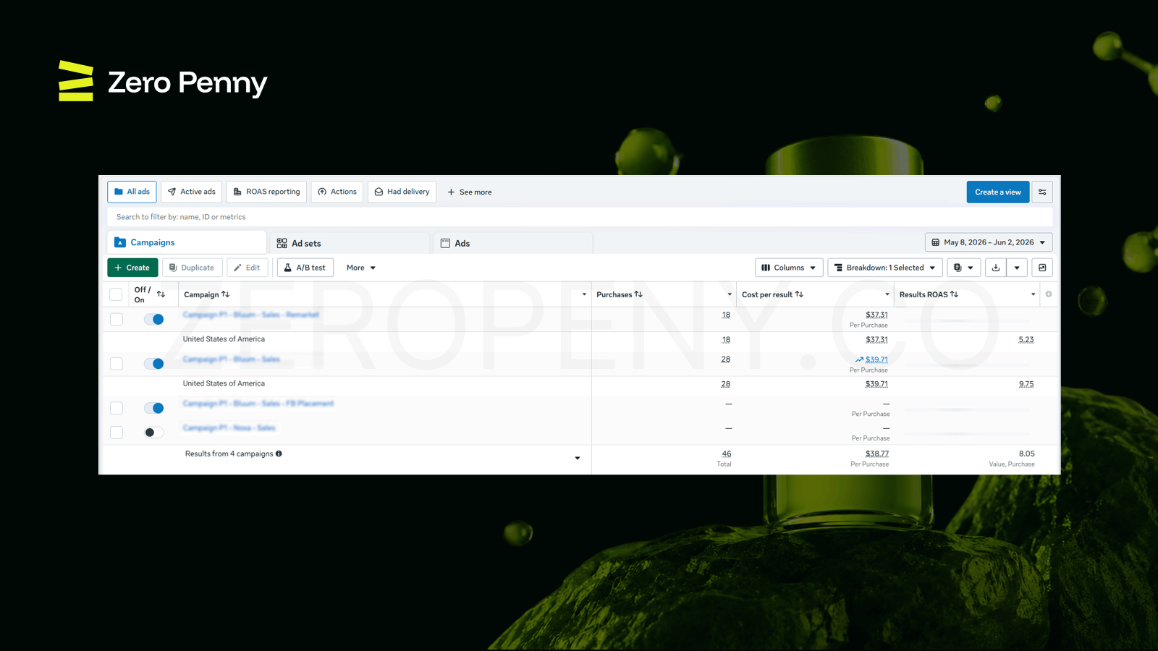Image resolution: width=1158 pixels, height=651 pixels.
Task: Click the plus icon on See more
Action: [451, 192]
